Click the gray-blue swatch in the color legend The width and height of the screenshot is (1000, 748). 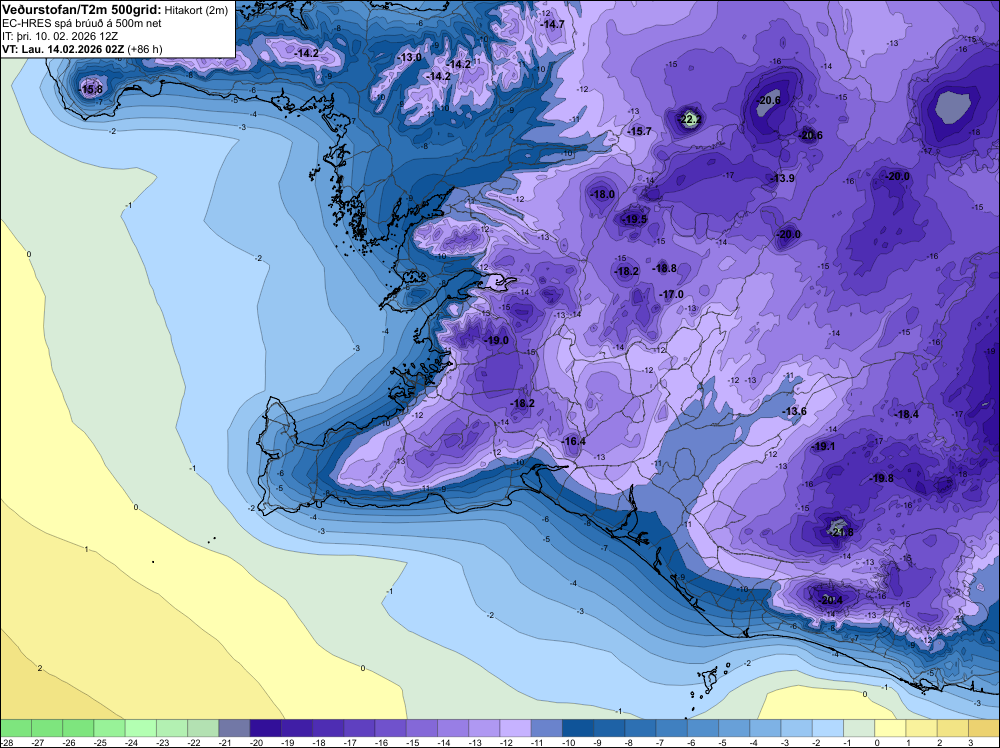click(234, 728)
